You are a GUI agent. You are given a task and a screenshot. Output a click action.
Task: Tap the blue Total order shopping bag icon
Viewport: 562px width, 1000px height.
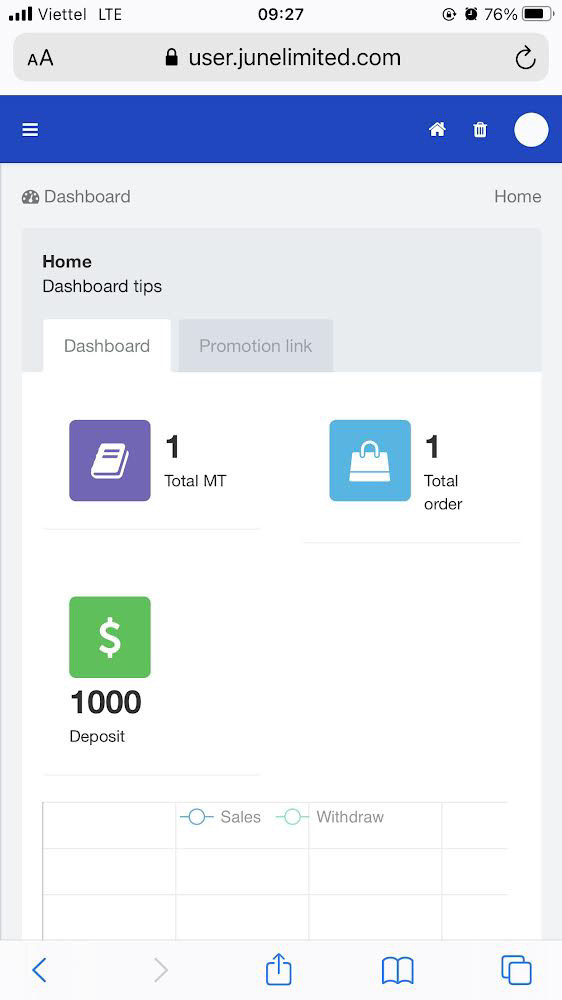(370, 460)
